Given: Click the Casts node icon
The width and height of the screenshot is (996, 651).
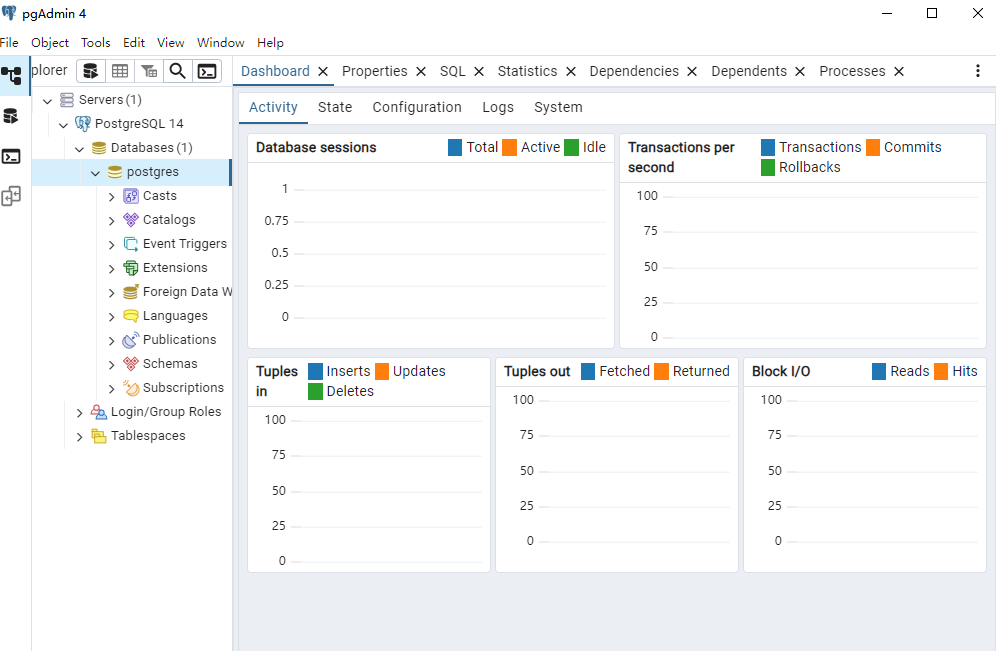Looking at the screenshot, I should (x=131, y=196).
